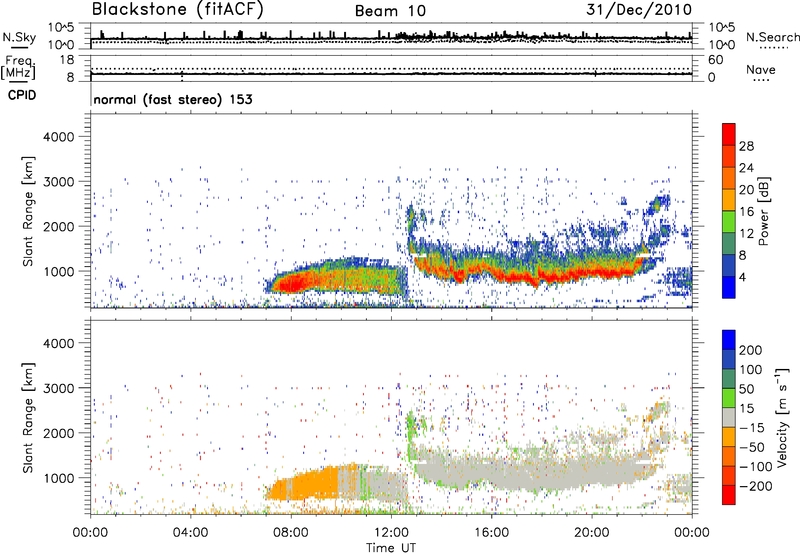Click the orange 20–24 dB Power color bar segment
This screenshot has height=554, width=800.
pos(729,178)
